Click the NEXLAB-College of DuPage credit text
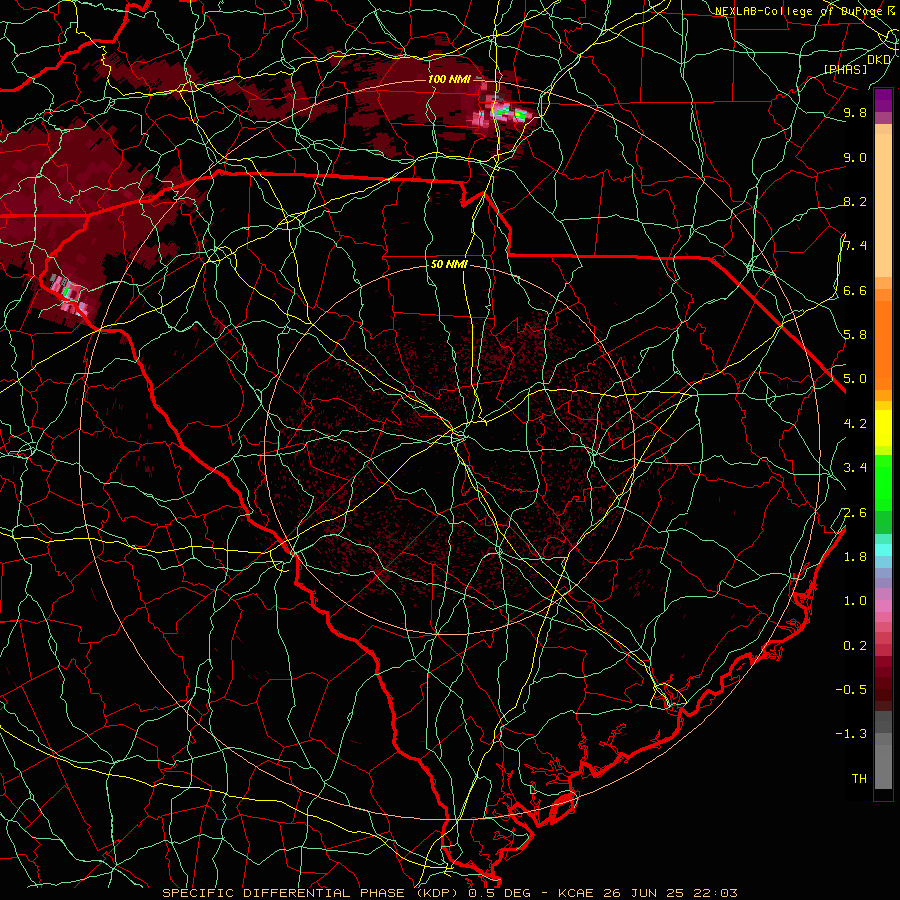The width and height of the screenshot is (900, 900). [x=798, y=11]
